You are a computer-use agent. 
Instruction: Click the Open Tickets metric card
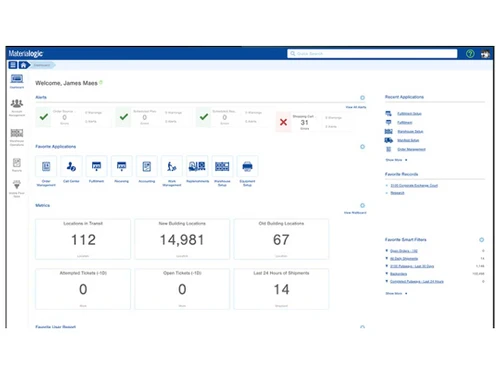182,289
